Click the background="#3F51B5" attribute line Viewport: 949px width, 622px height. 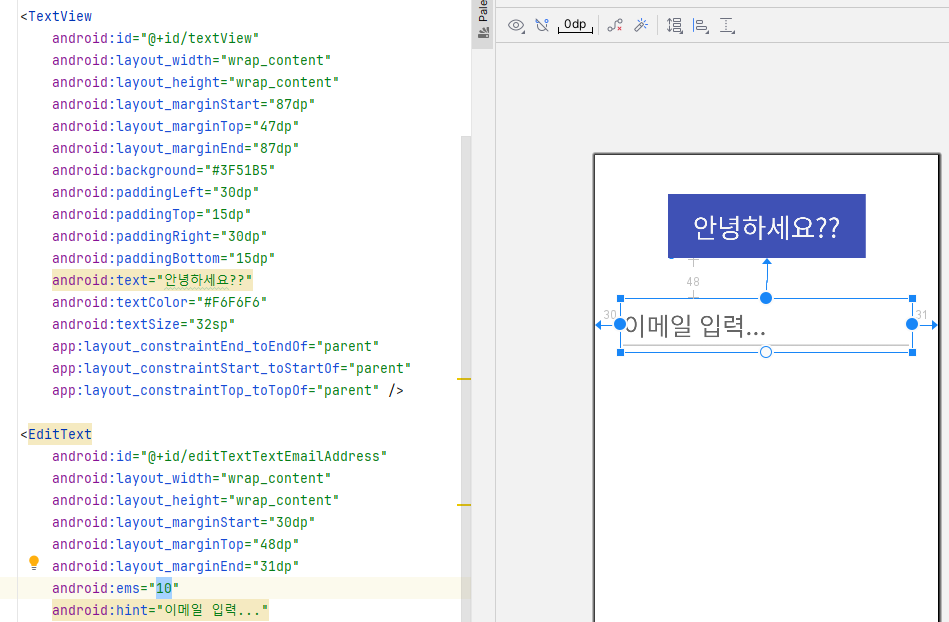point(163,171)
